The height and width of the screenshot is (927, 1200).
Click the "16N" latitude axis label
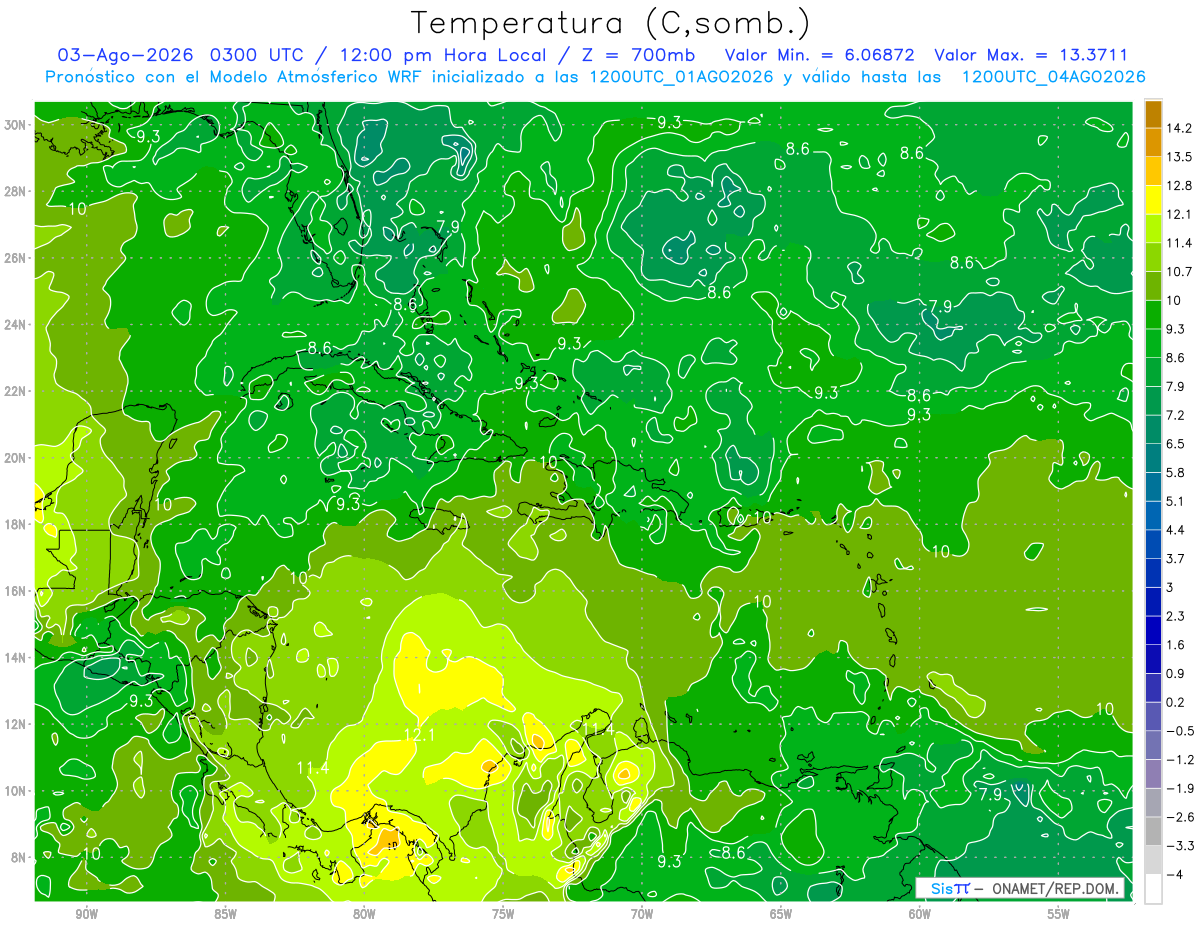16,591
